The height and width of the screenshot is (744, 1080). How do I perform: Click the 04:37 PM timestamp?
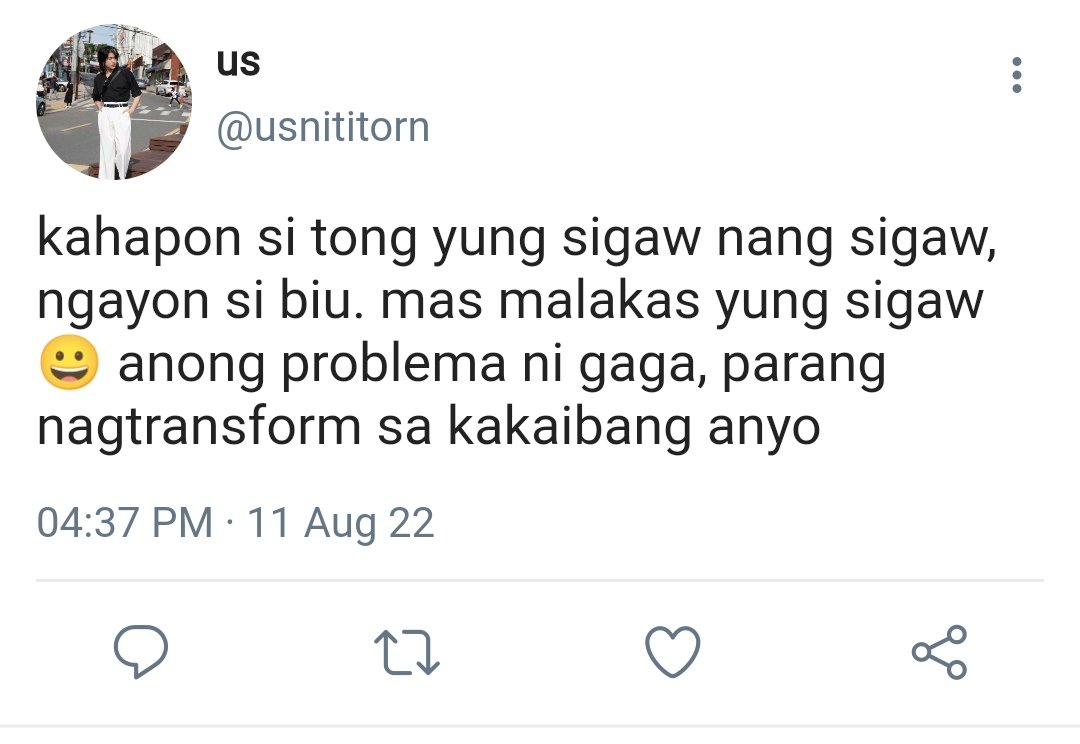point(125,522)
